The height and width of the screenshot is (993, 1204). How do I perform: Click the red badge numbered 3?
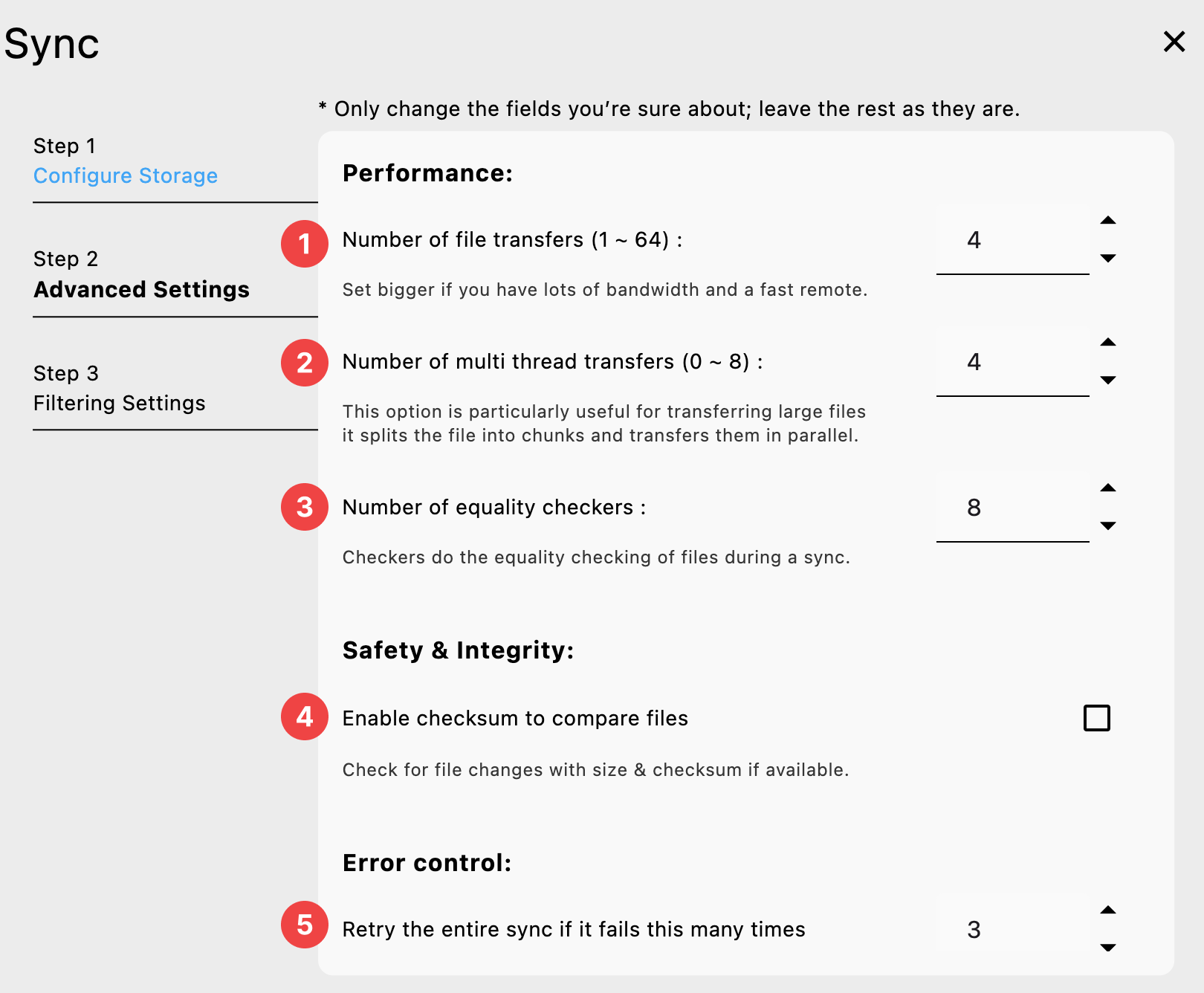coord(304,506)
